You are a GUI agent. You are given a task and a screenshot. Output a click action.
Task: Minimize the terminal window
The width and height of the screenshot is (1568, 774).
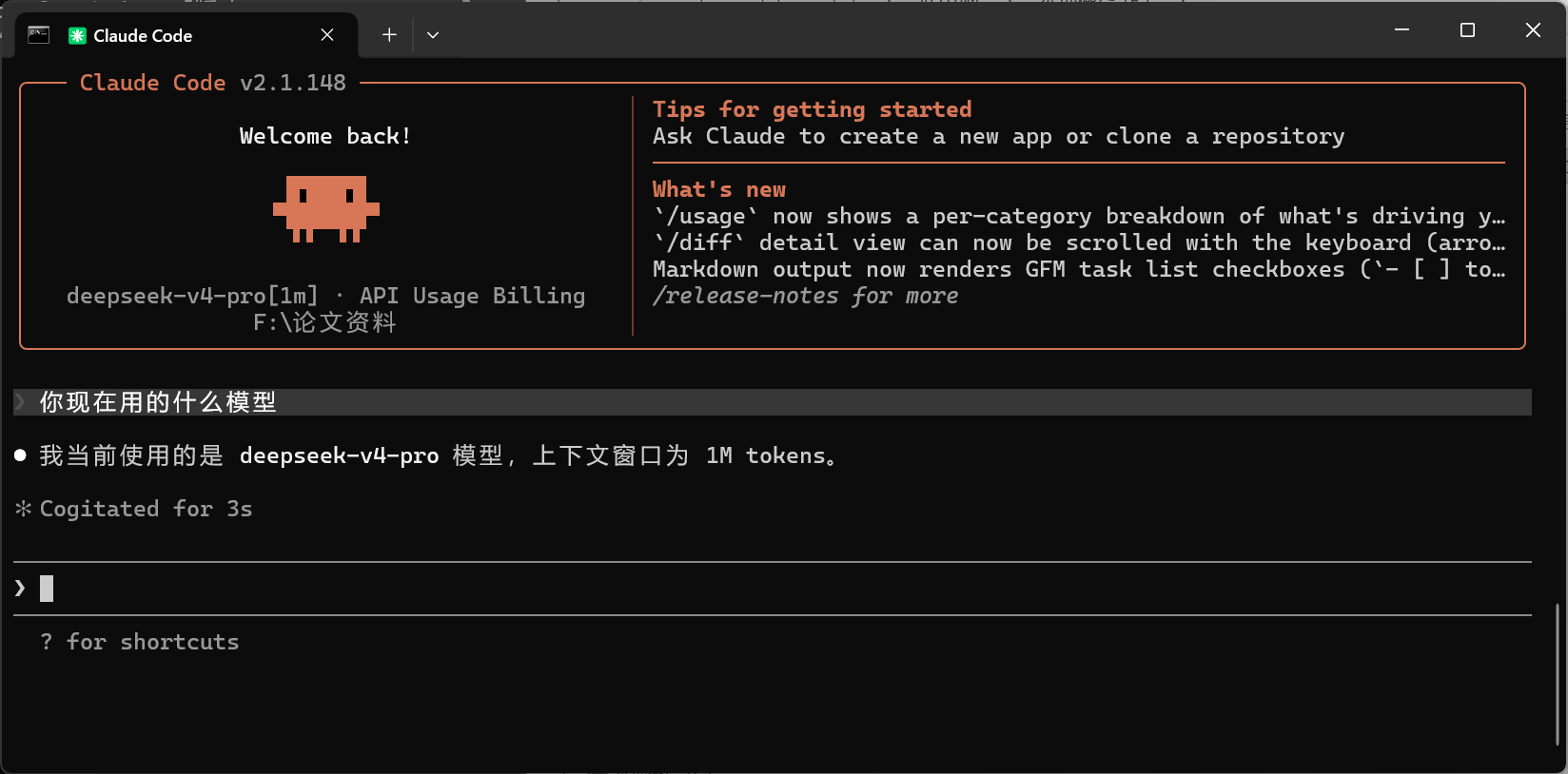(1401, 29)
